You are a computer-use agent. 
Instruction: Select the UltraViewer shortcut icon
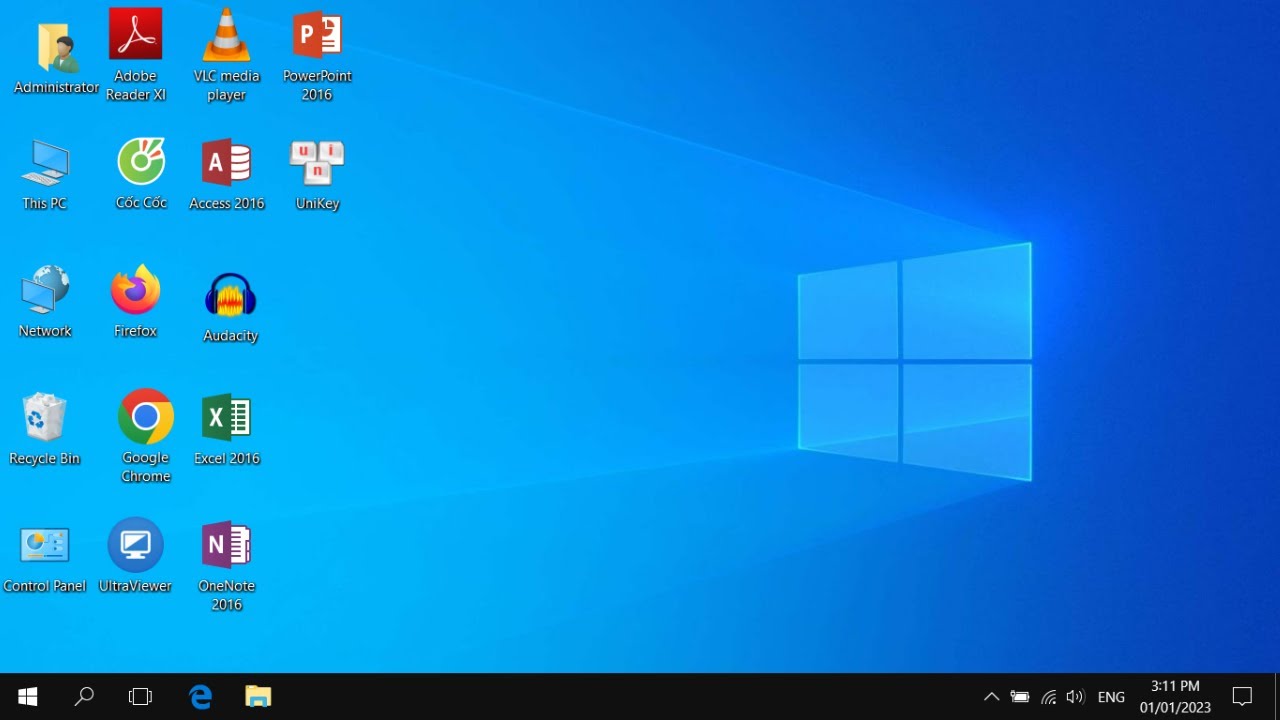[135, 545]
